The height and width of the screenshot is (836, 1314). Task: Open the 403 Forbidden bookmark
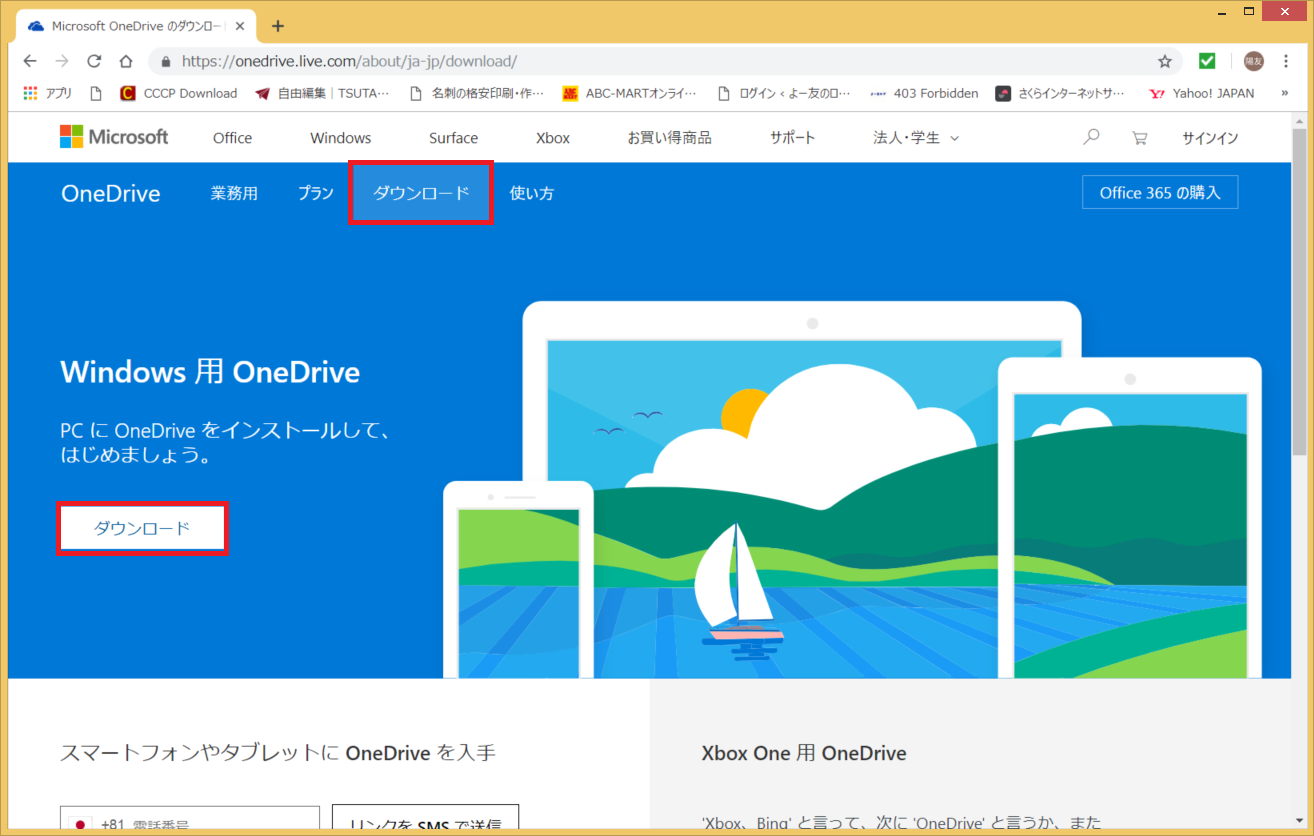pos(924,93)
